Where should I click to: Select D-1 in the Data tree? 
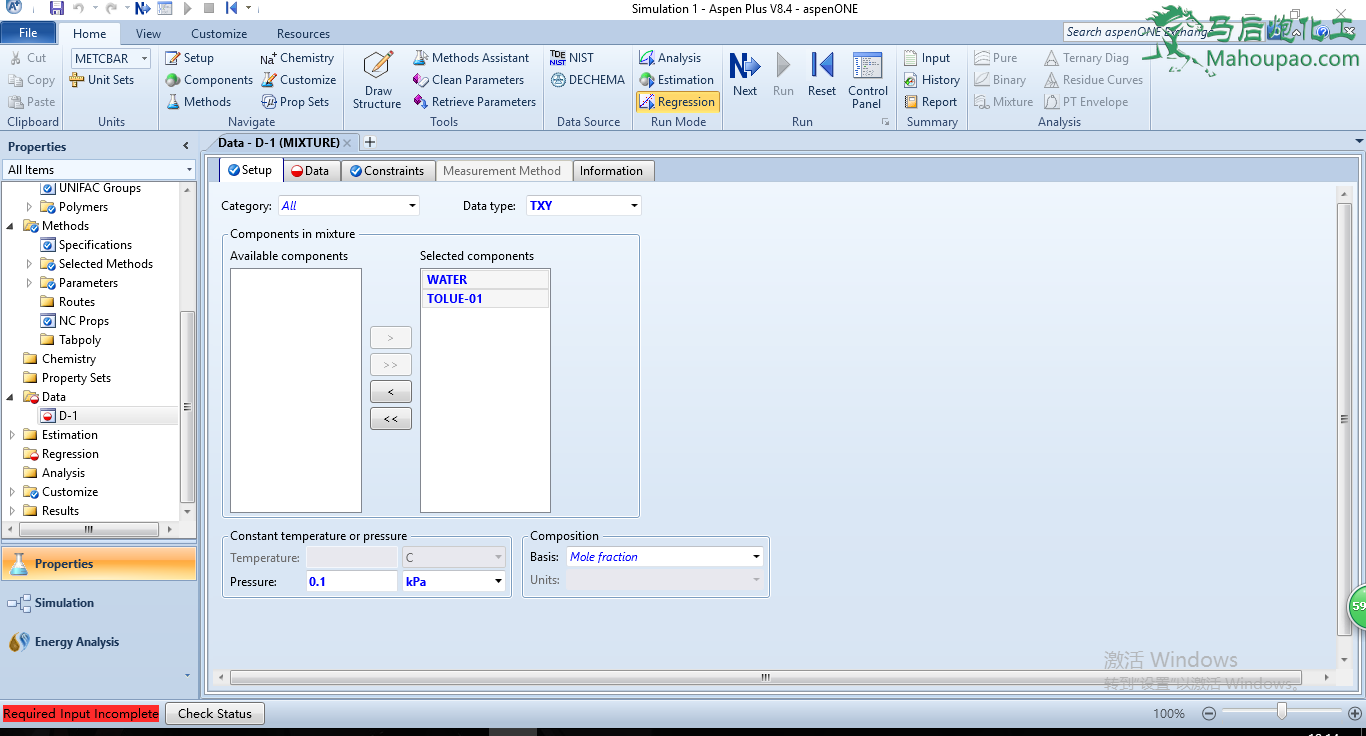[x=68, y=416]
